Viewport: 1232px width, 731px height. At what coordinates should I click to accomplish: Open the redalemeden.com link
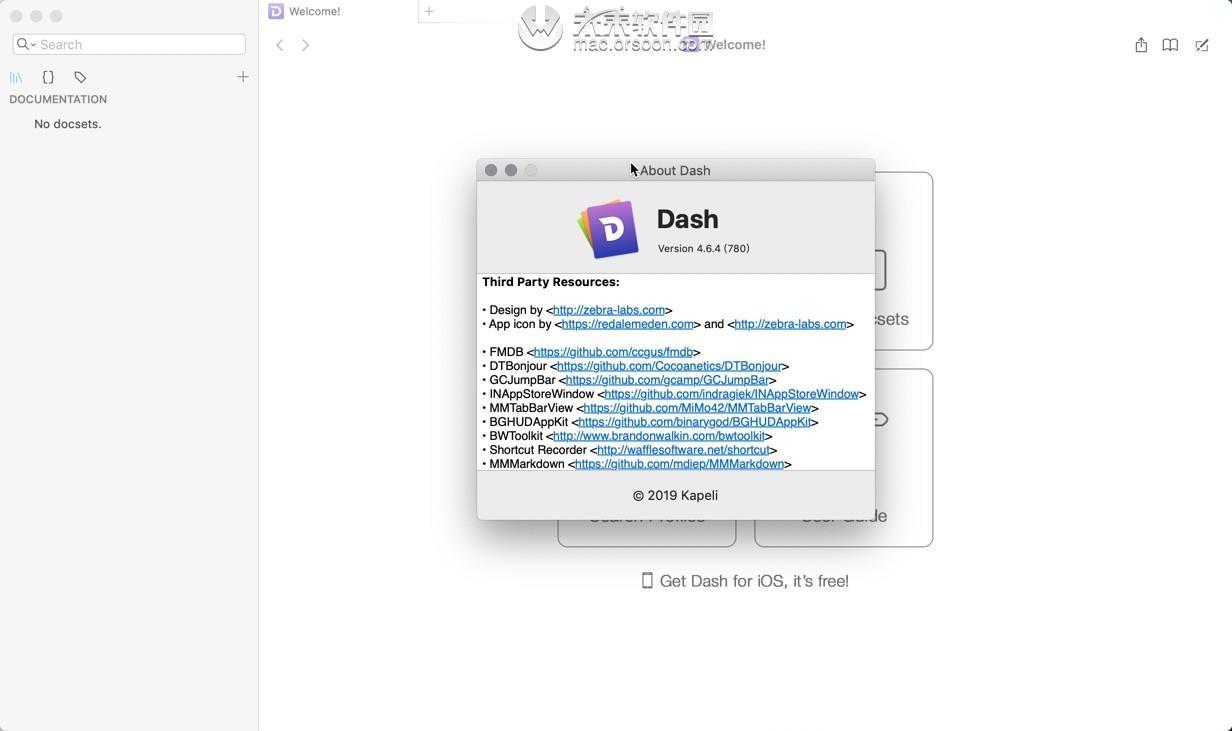pos(628,324)
